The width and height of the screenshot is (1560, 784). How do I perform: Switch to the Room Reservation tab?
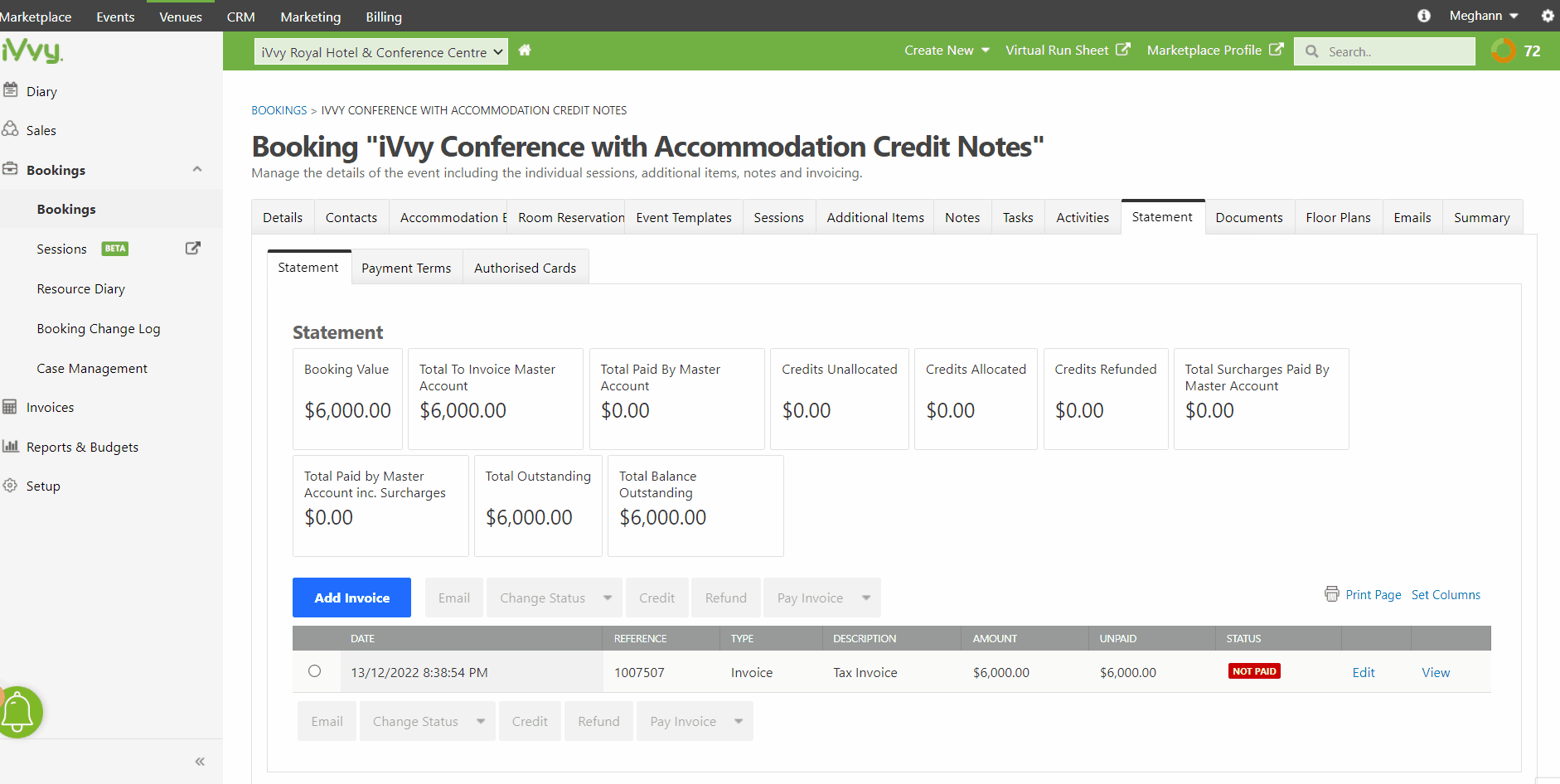pyautogui.click(x=566, y=217)
